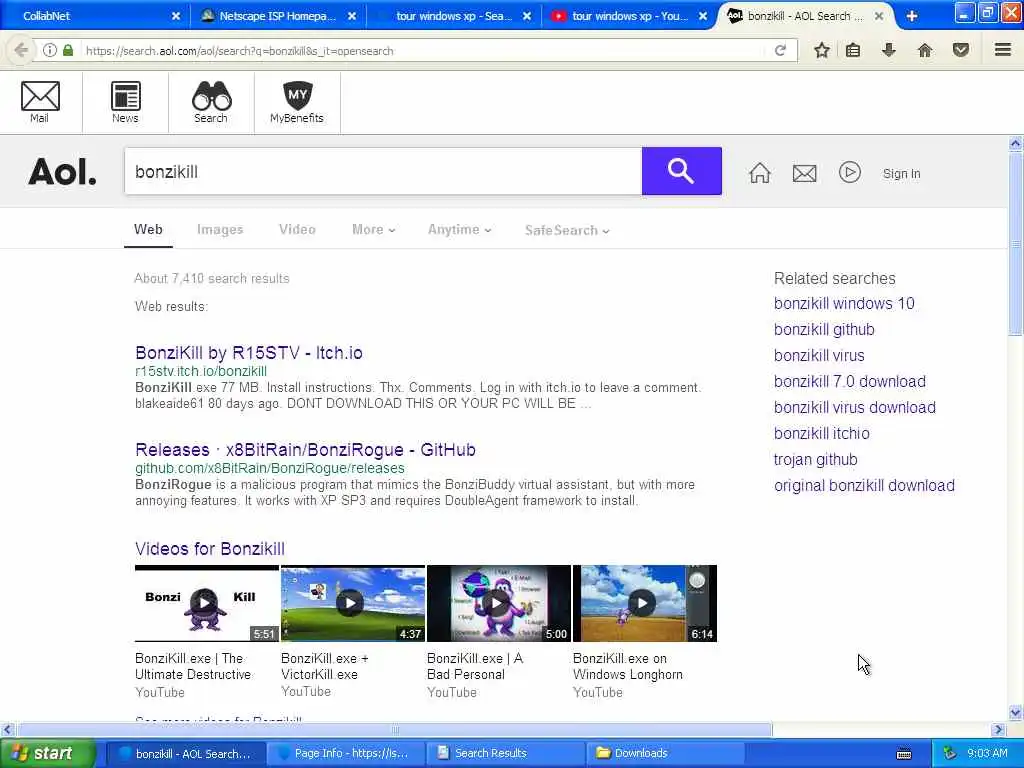
Task: Click the Search binoculars icon
Action: point(211,102)
